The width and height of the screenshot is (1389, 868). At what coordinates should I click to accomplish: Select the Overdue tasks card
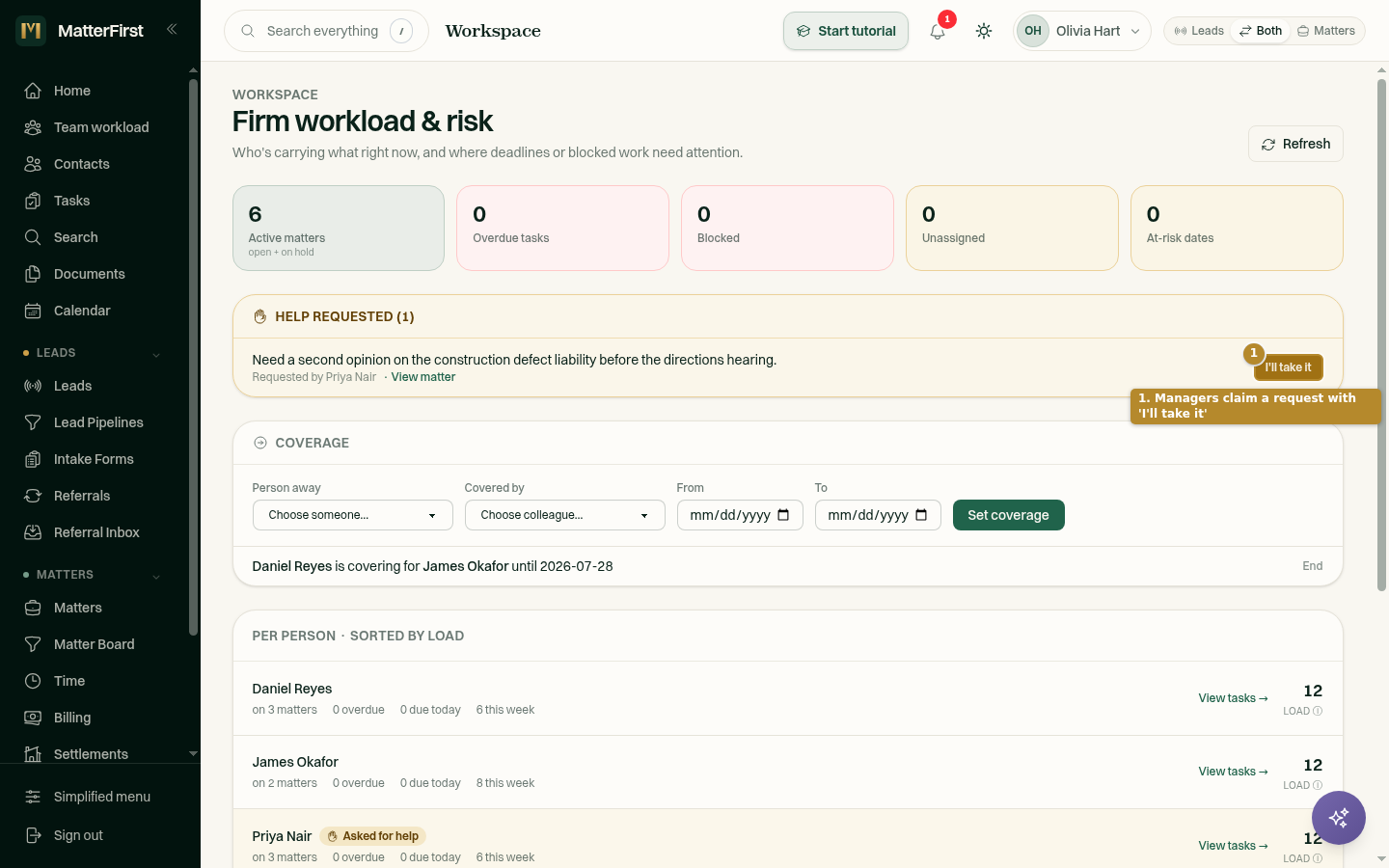(x=563, y=228)
